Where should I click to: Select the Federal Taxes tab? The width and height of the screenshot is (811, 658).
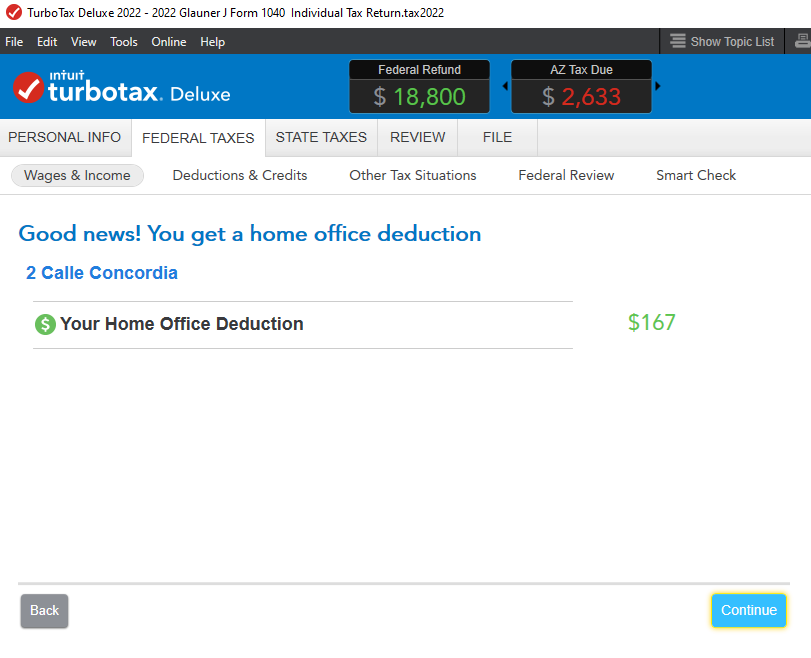pyautogui.click(x=198, y=138)
